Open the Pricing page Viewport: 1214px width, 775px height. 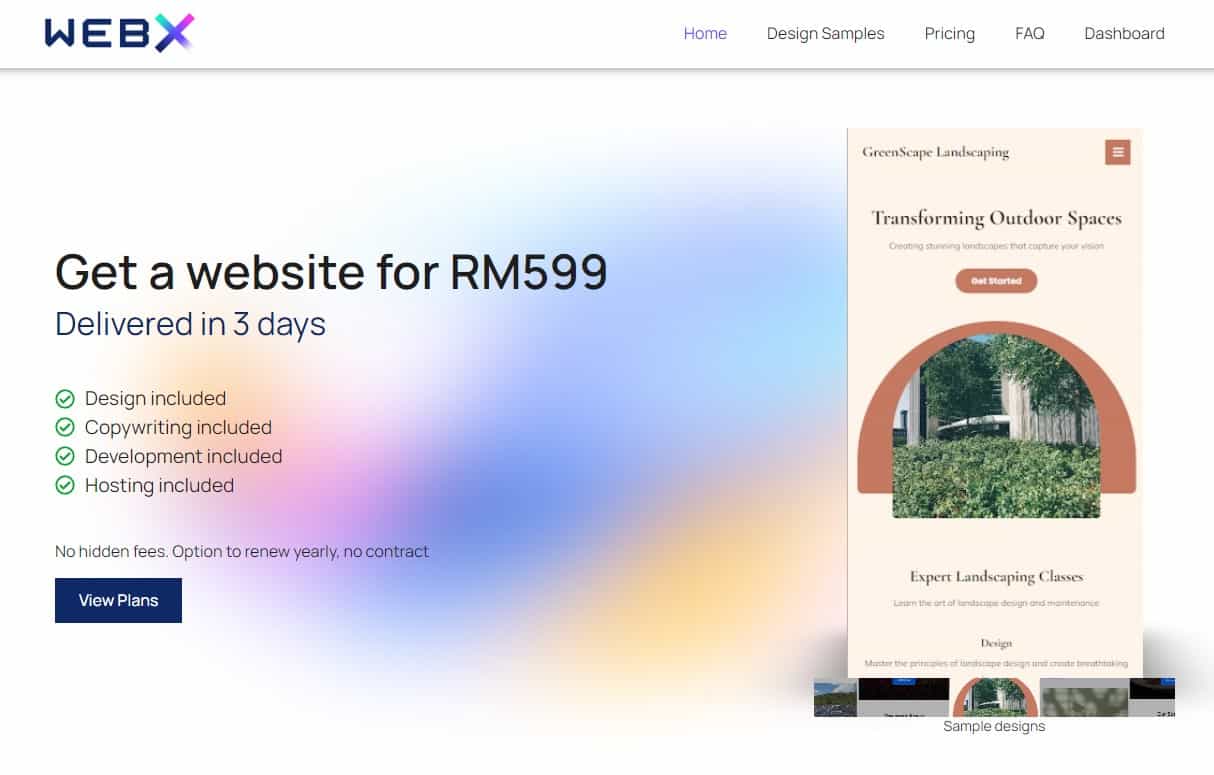tap(949, 33)
